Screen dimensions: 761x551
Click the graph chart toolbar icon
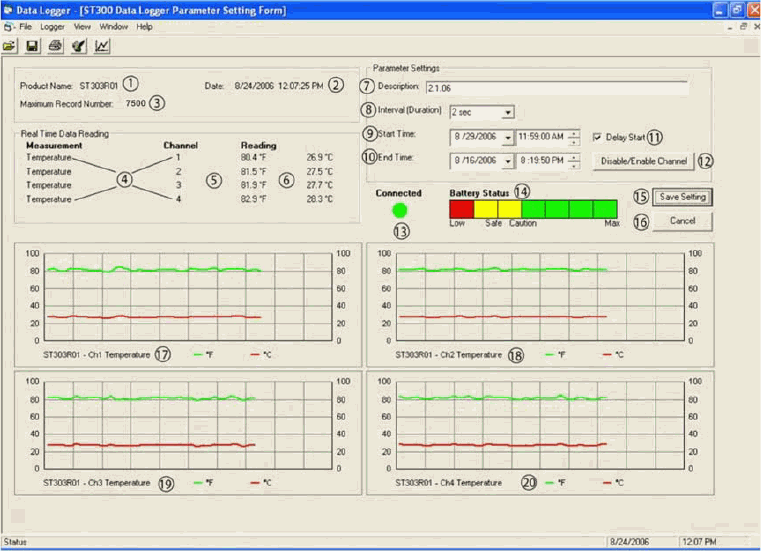tap(102, 46)
